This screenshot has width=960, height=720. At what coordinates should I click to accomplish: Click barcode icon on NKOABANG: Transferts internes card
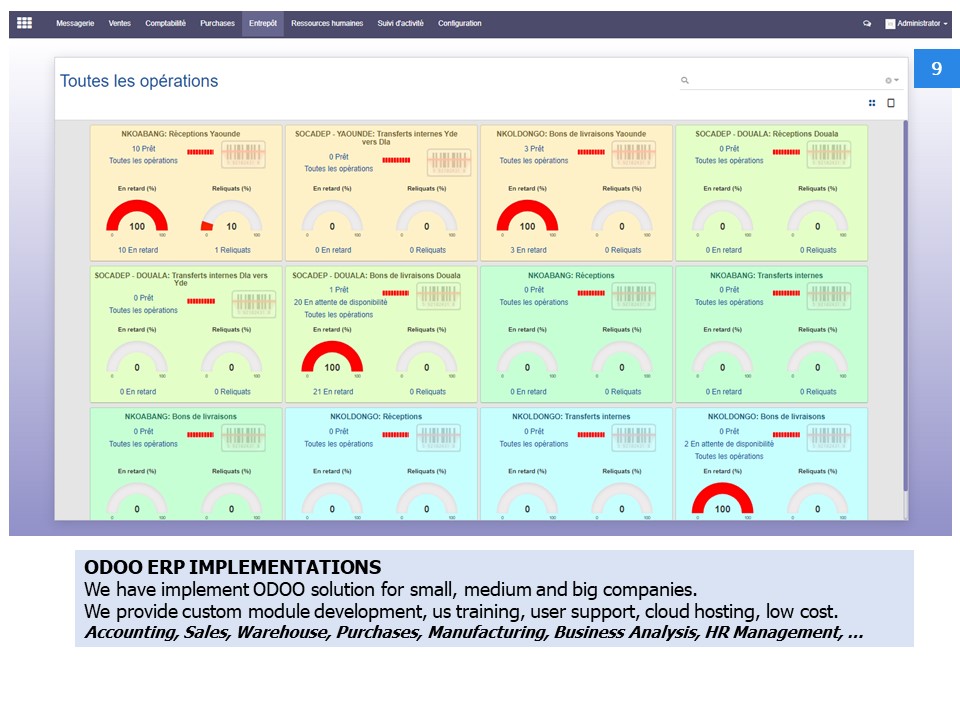pos(829,296)
